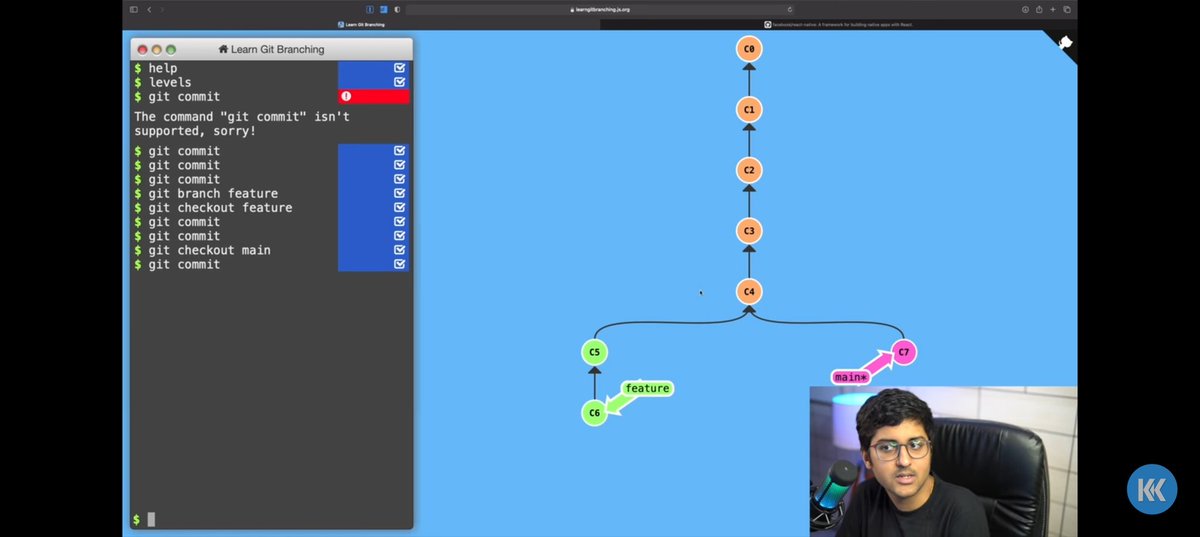Screen dimensions: 1200x537
Task: Select commit node C4
Action: coord(749,292)
